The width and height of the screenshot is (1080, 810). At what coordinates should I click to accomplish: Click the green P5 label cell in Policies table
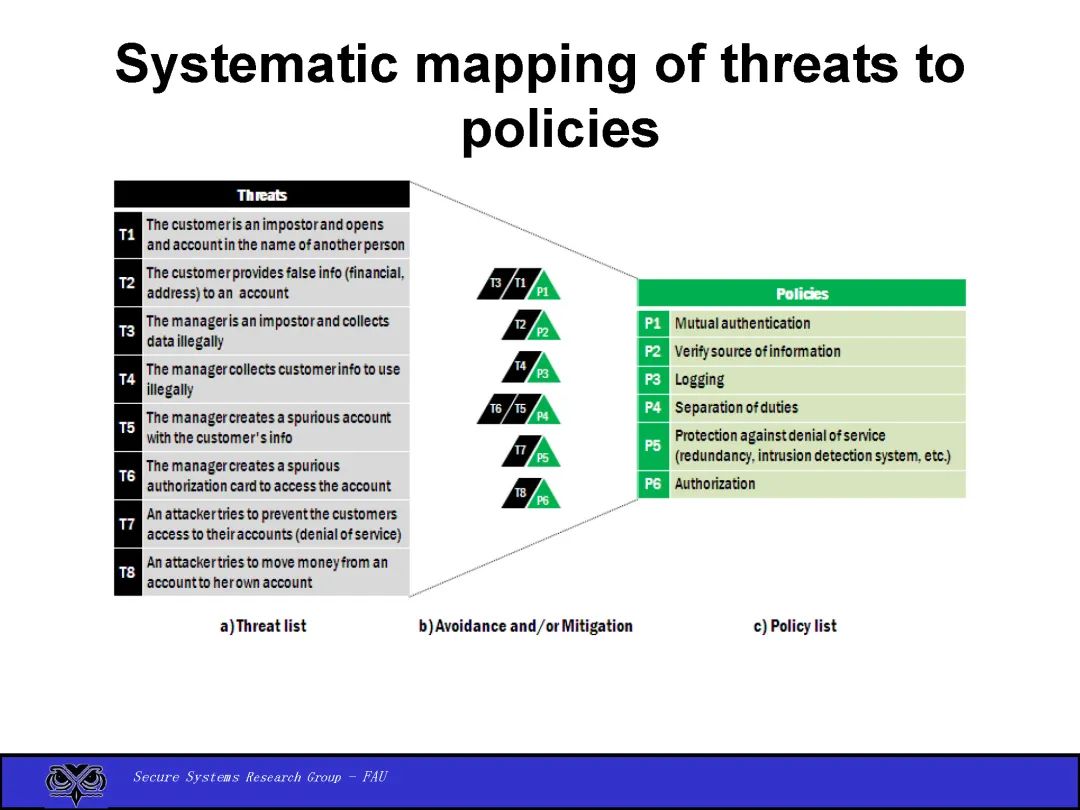point(653,446)
